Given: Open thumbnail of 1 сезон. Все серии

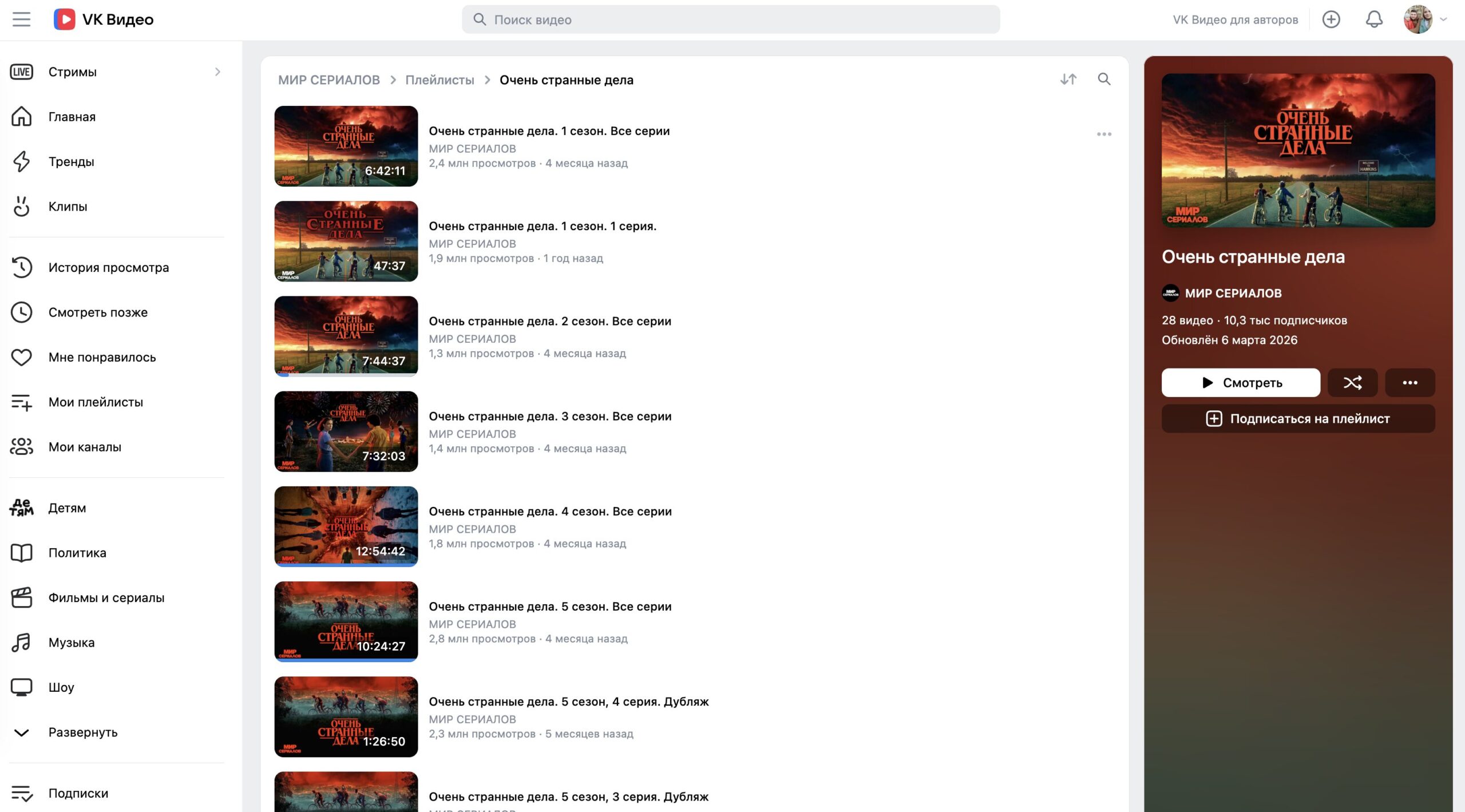Looking at the screenshot, I should 346,146.
